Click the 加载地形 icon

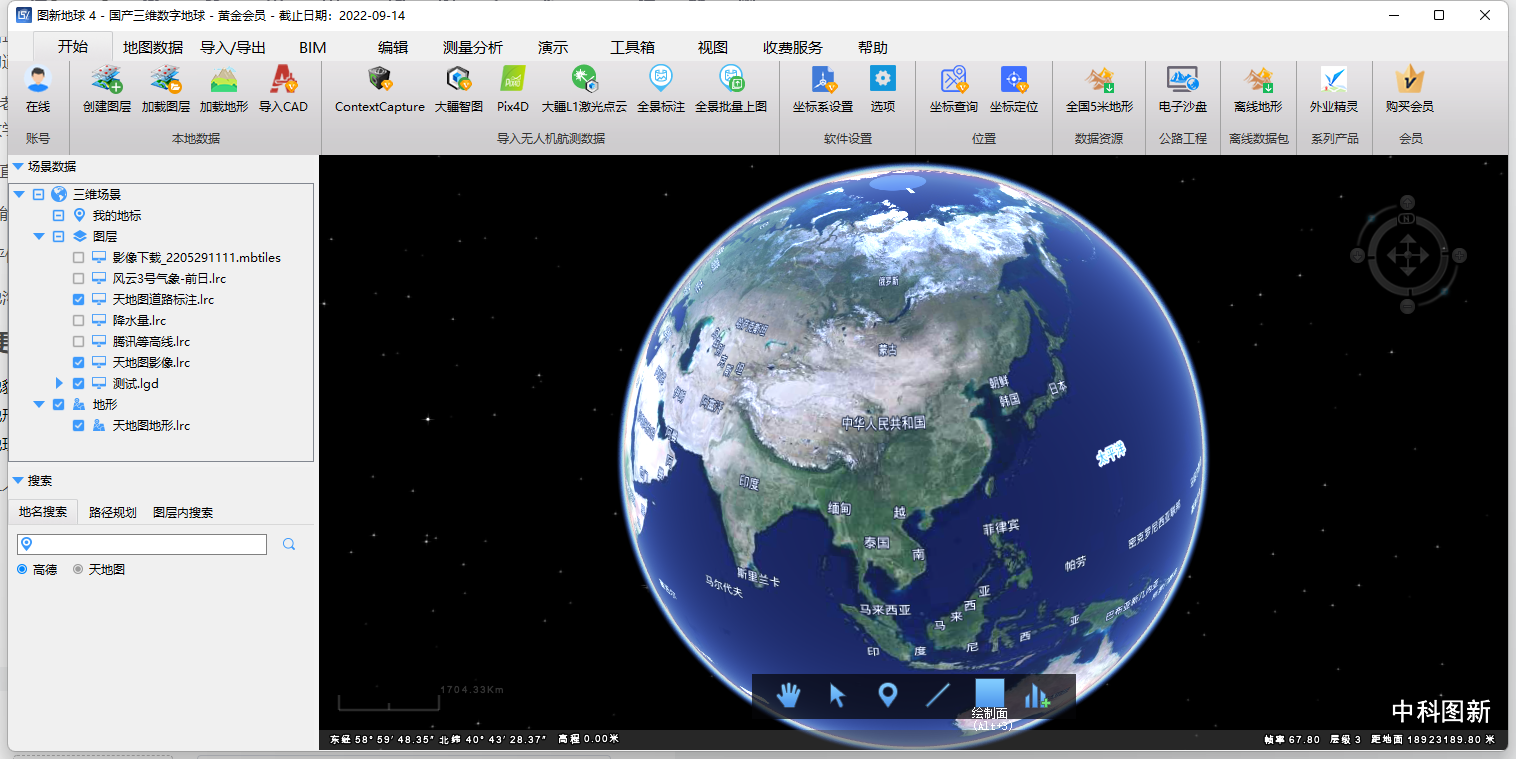(224, 81)
